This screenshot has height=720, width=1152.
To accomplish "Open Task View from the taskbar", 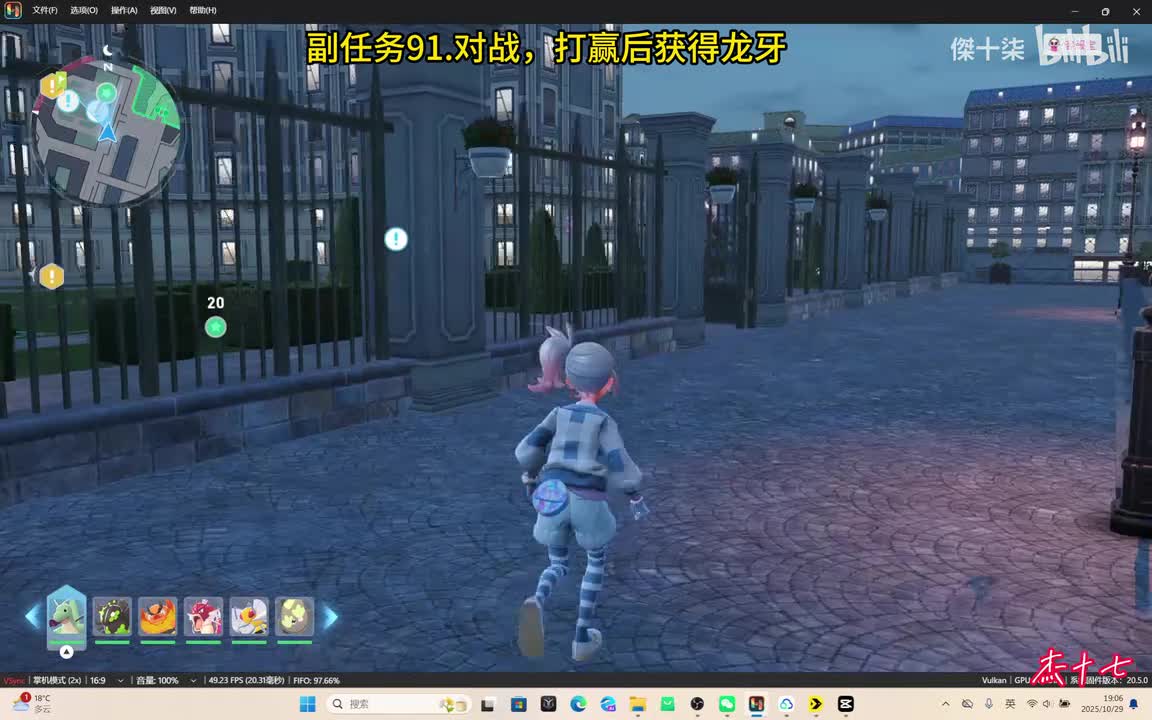I will (x=488, y=704).
